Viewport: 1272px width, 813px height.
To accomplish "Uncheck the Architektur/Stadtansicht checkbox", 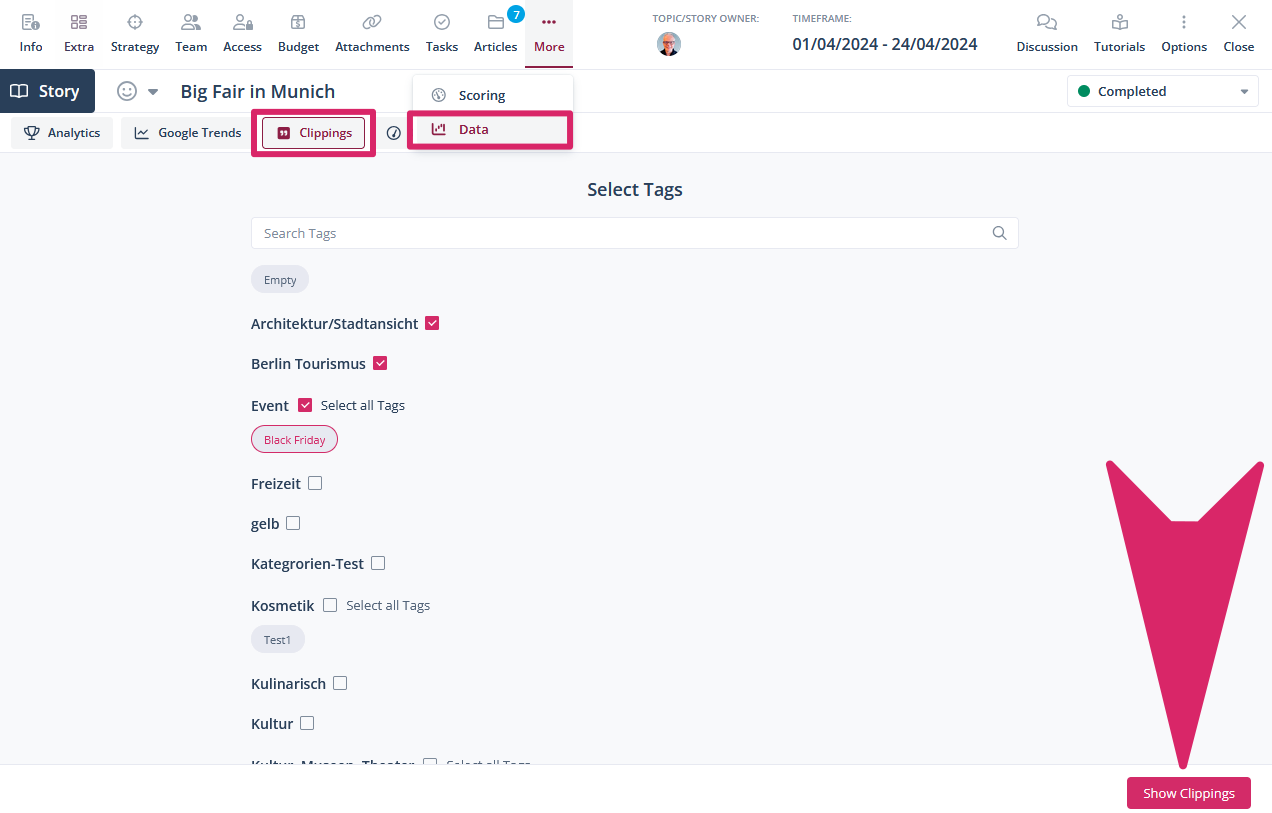I will pos(432,323).
